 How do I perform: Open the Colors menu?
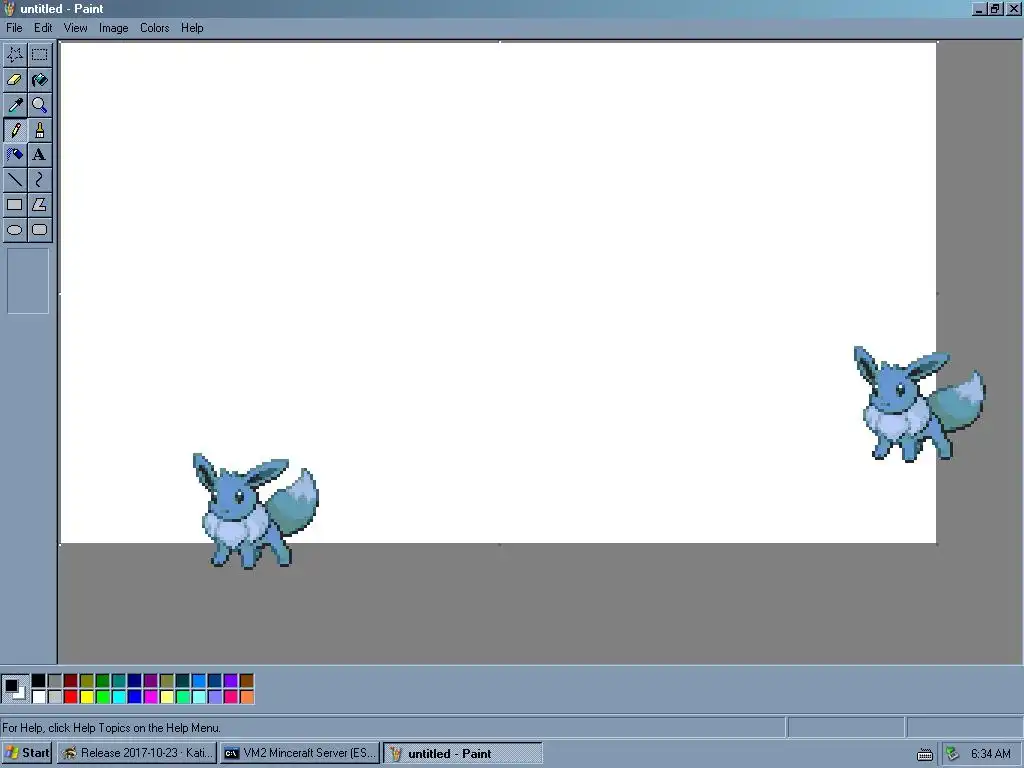pyautogui.click(x=155, y=27)
